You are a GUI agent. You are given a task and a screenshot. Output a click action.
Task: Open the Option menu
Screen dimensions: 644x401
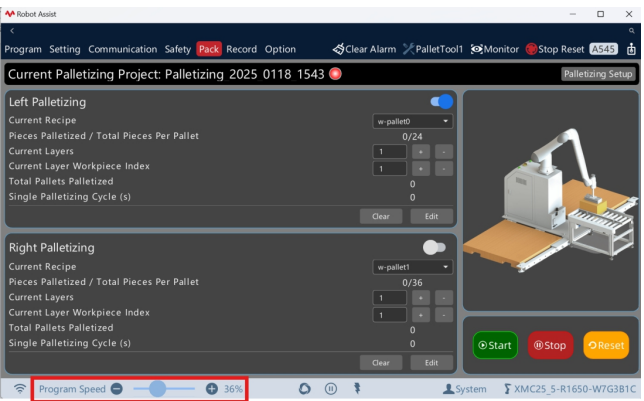[x=280, y=49]
